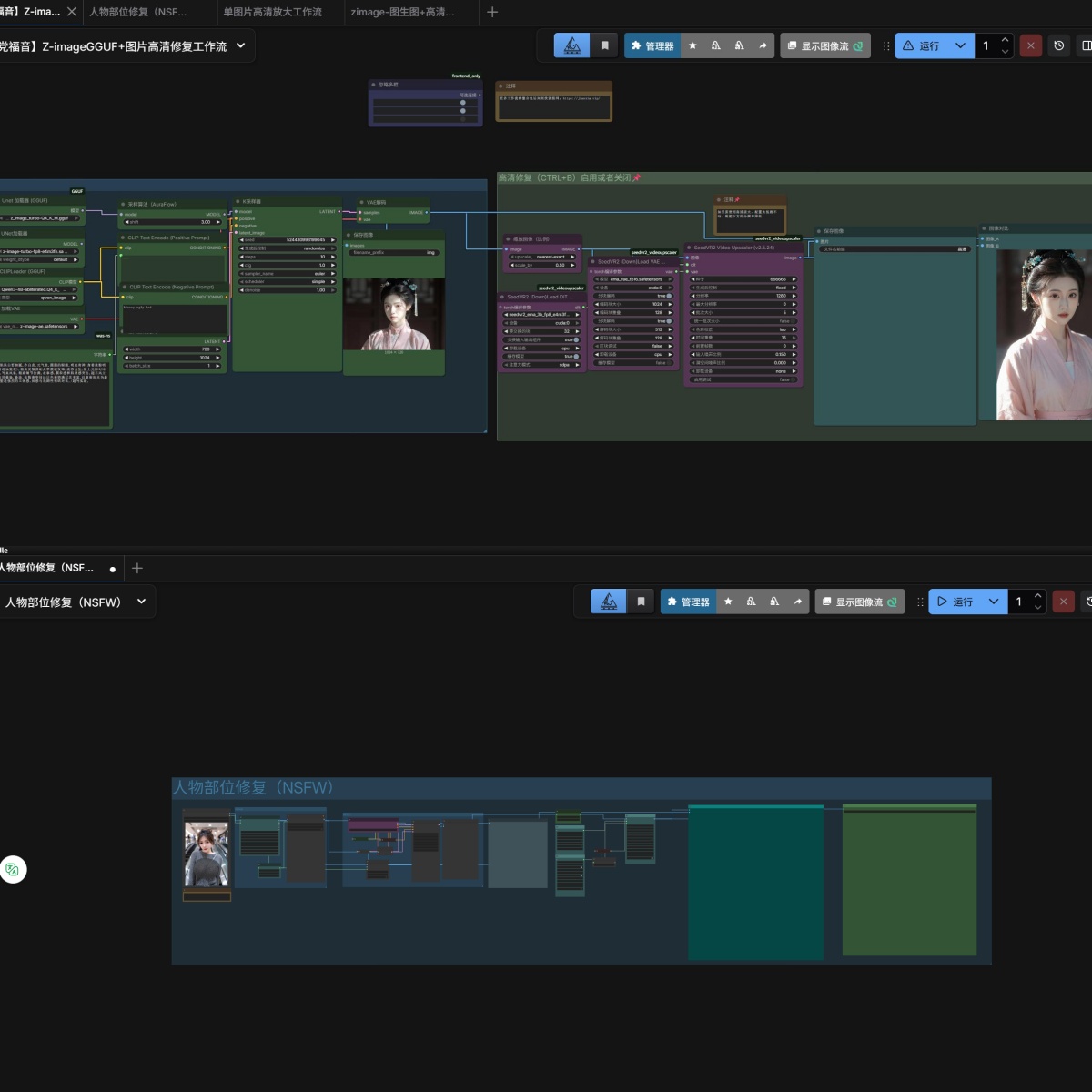
Task: Click the star icon next to top 管理器
Action: tap(693, 45)
